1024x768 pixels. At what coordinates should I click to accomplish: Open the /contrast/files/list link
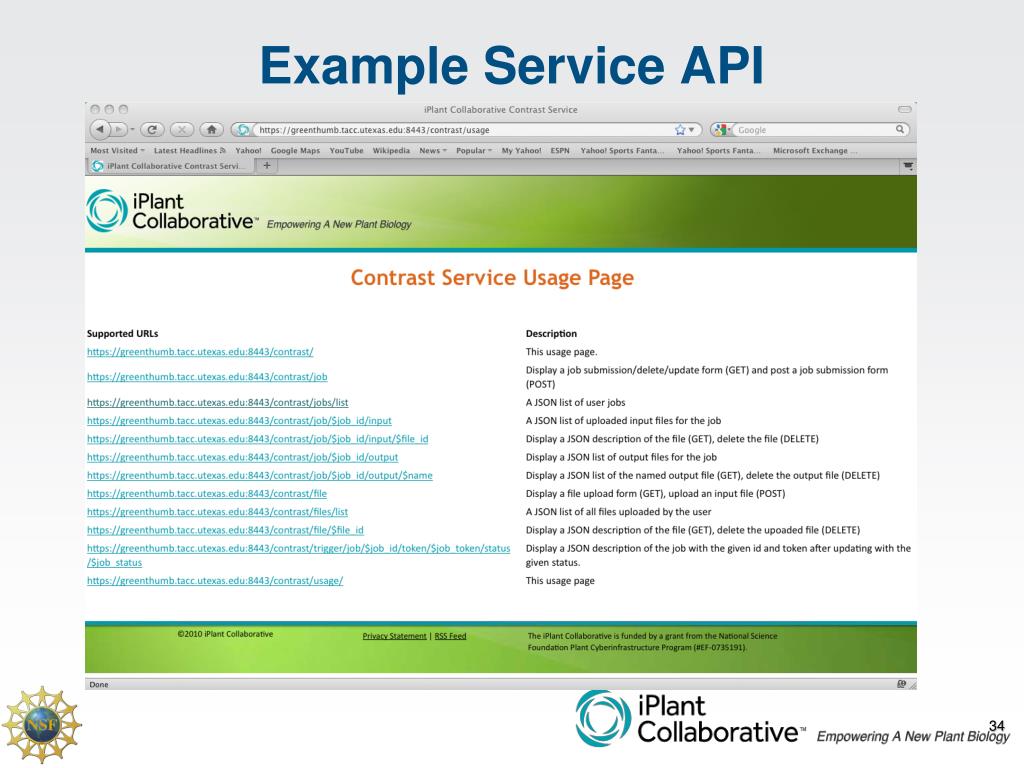pyautogui.click(x=217, y=512)
